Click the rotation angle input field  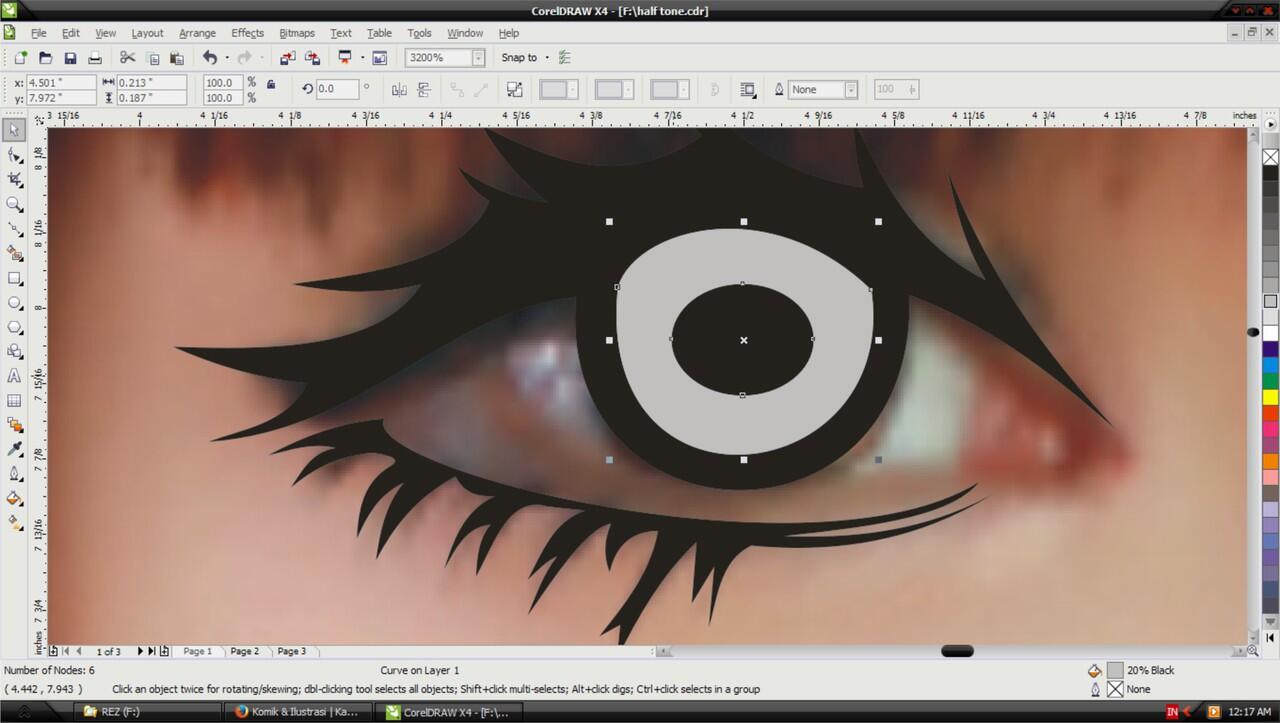[x=338, y=89]
